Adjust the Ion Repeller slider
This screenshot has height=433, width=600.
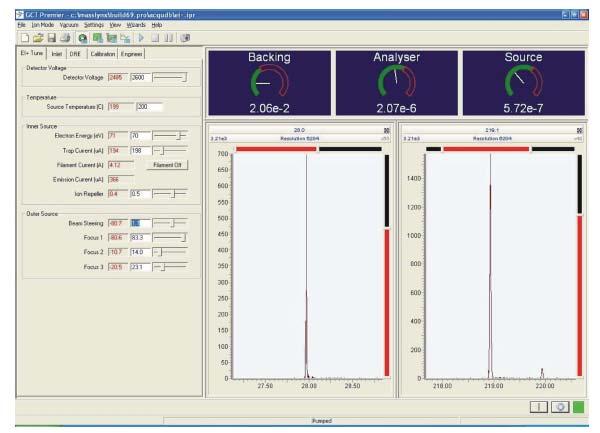pos(170,194)
